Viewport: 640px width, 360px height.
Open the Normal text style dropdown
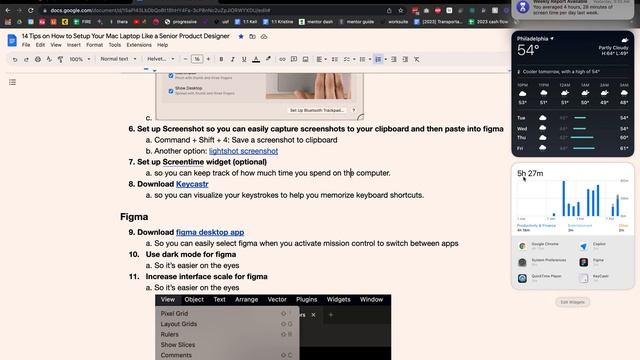tap(118, 59)
